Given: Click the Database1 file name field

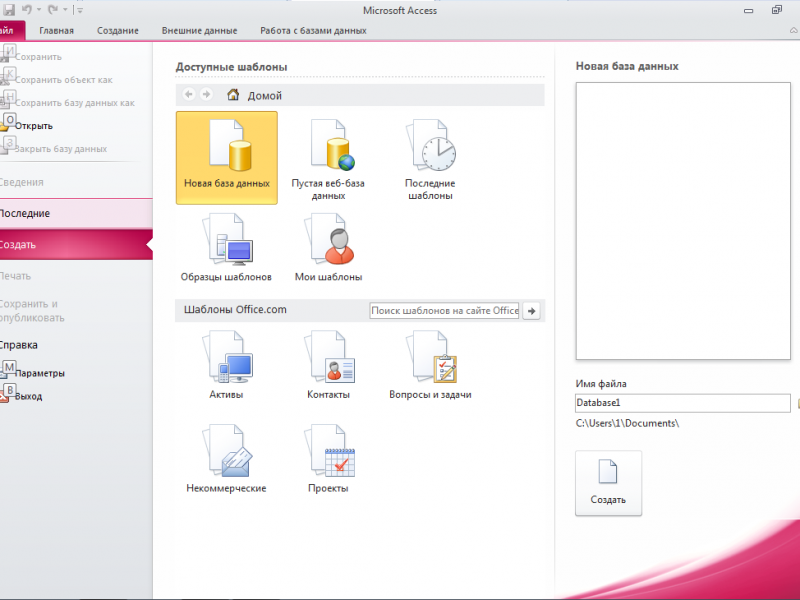Looking at the screenshot, I should point(683,403).
